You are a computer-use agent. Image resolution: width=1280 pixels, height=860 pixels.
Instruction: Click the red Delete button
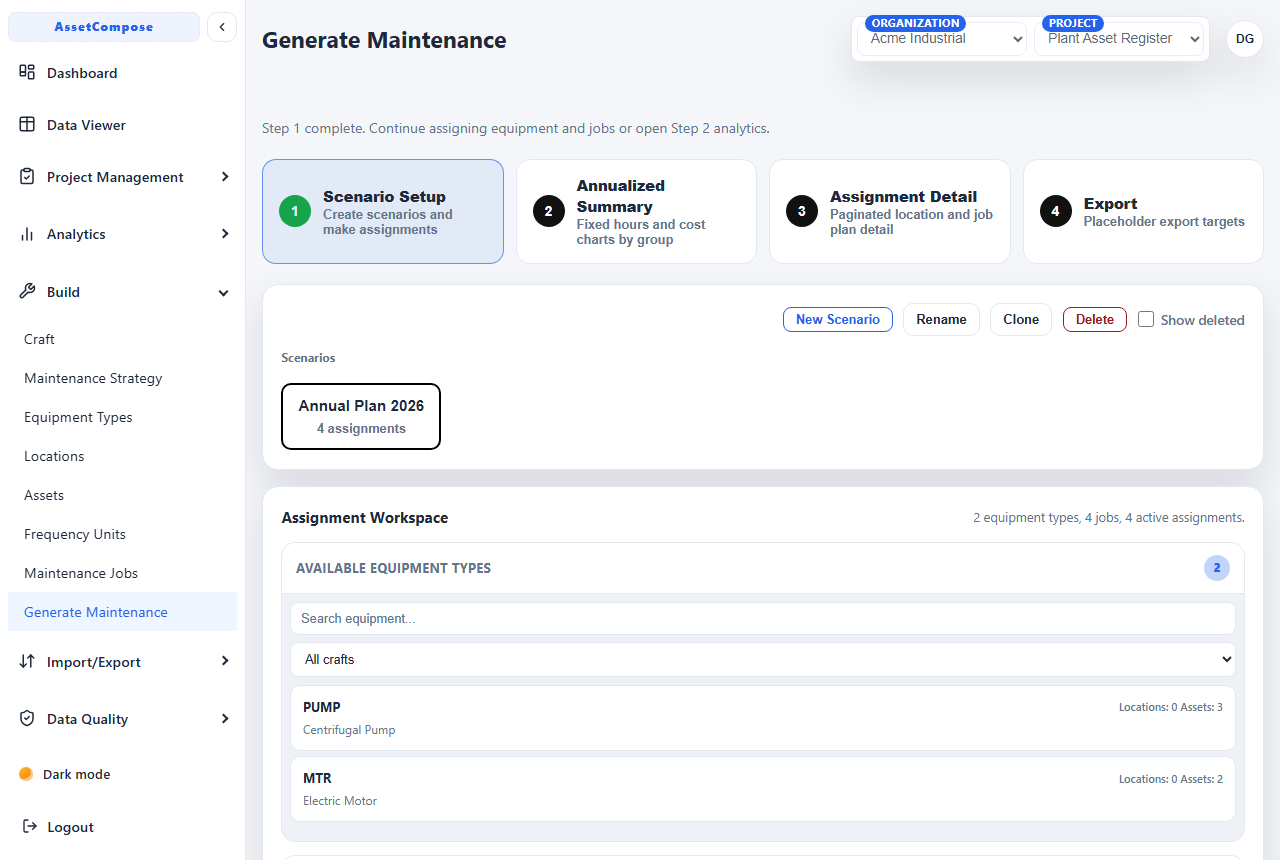[1095, 319]
